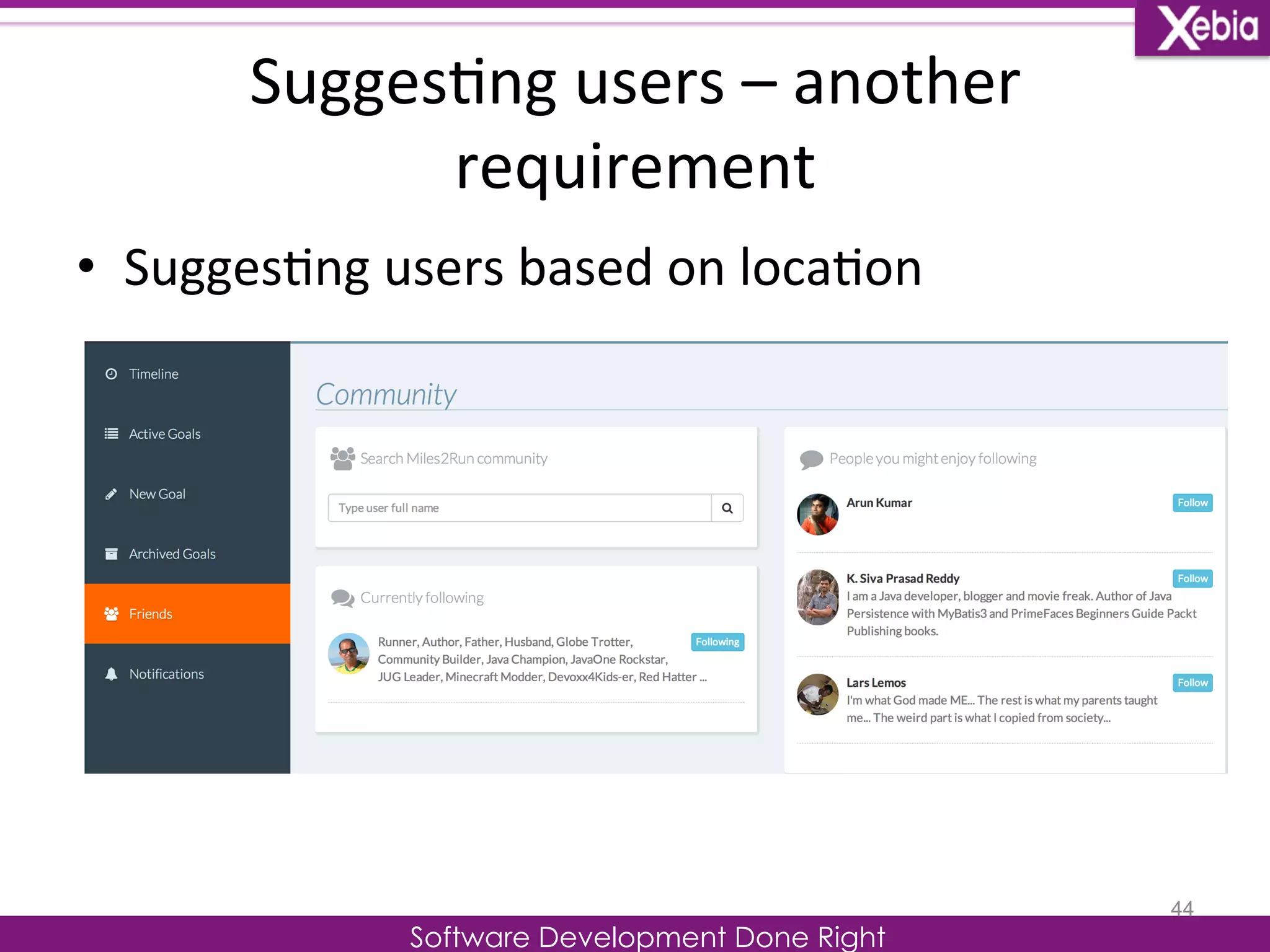
Task: Click the Timeline clock icon
Action: click(x=111, y=374)
